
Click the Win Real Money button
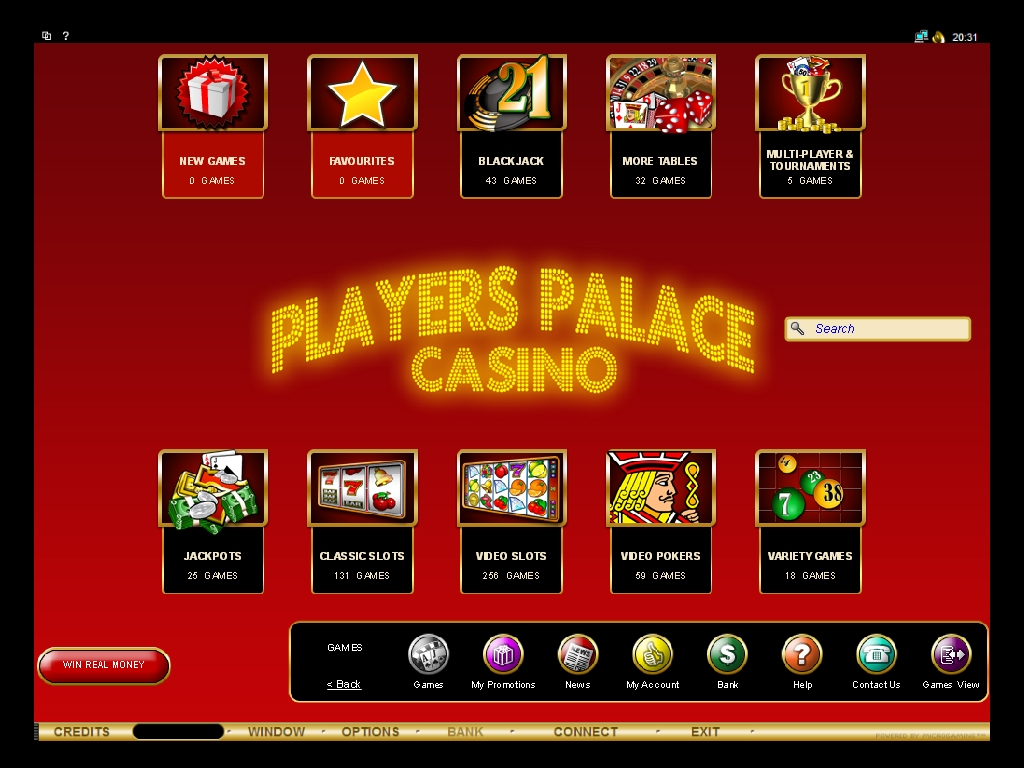pos(104,665)
